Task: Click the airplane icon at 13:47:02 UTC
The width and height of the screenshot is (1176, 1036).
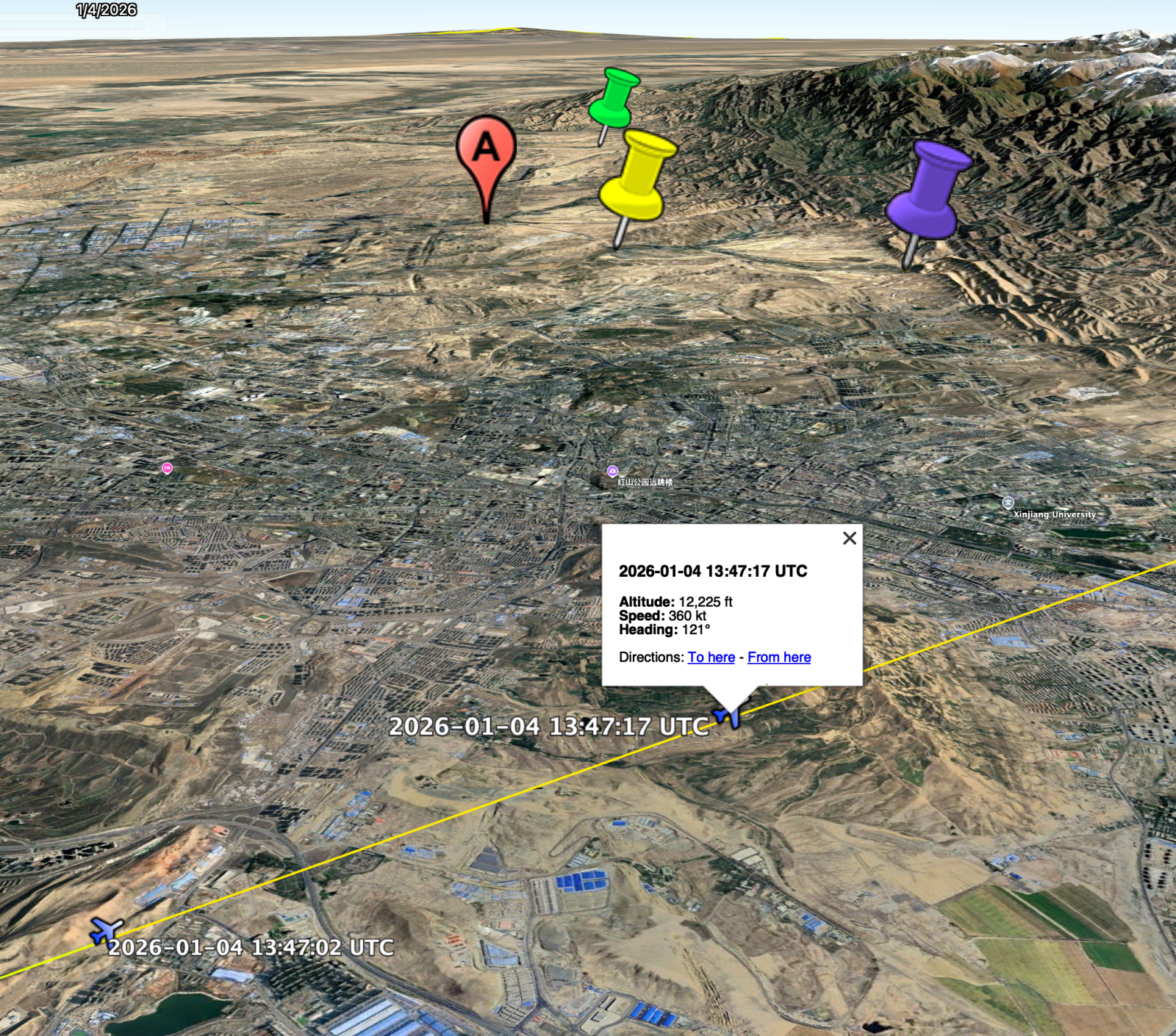Action: click(x=106, y=930)
